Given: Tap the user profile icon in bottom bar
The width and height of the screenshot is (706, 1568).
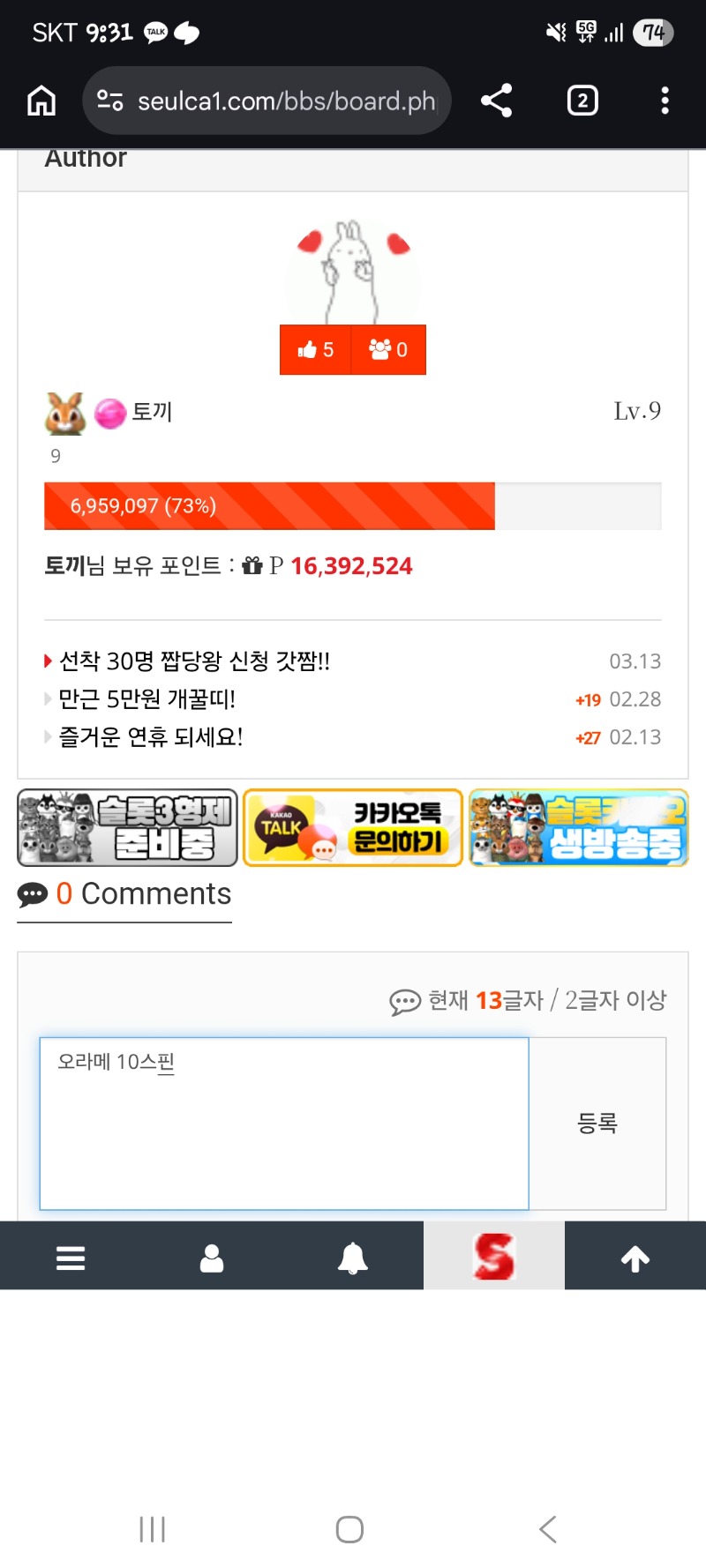Looking at the screenshot, I should [x=212, y=1258].
